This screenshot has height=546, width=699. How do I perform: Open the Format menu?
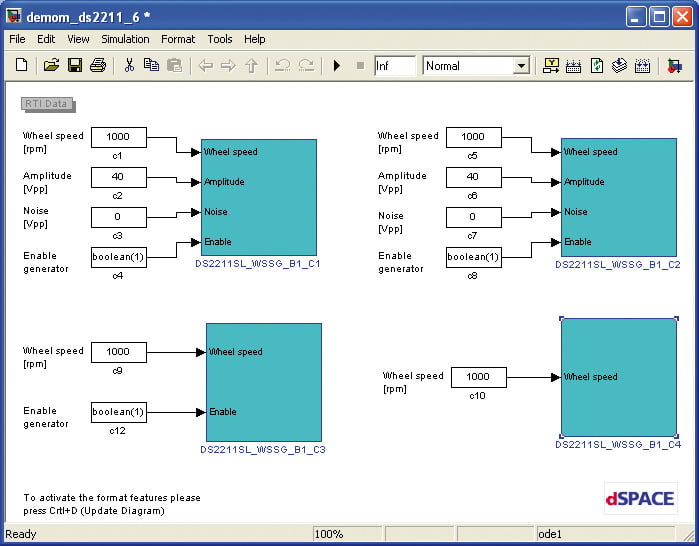click(178, 39)
